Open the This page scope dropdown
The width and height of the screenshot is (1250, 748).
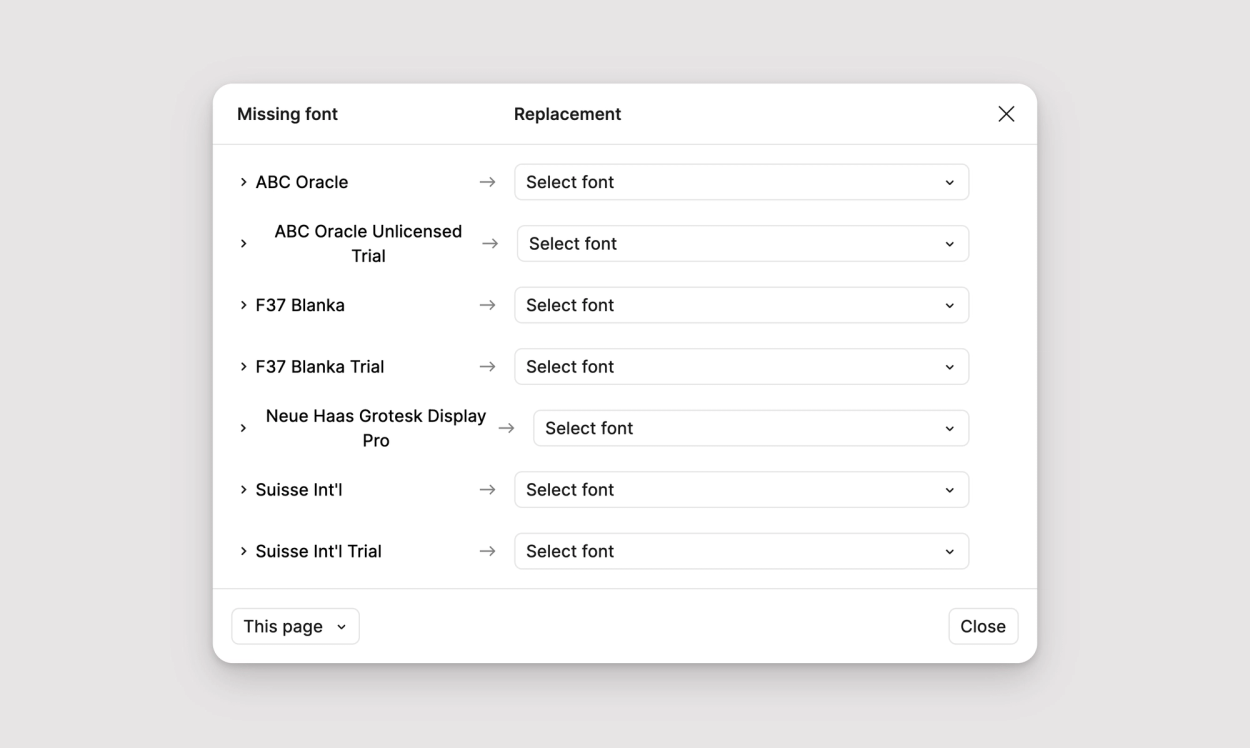click(295, 626)
